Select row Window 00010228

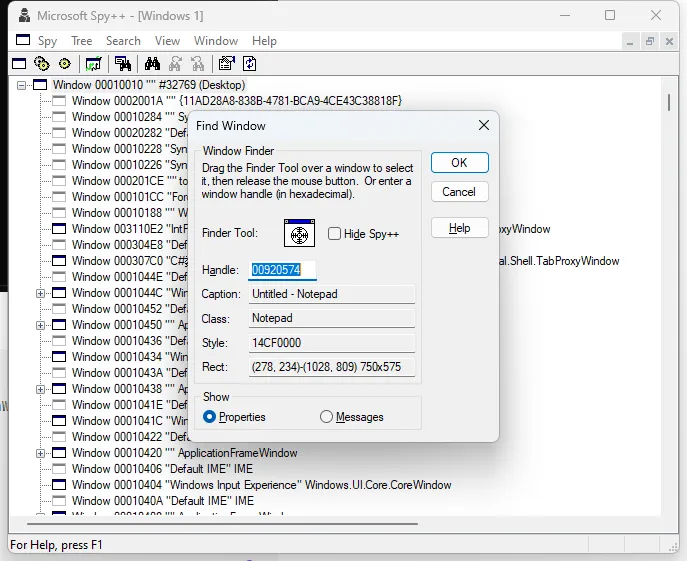129,149
